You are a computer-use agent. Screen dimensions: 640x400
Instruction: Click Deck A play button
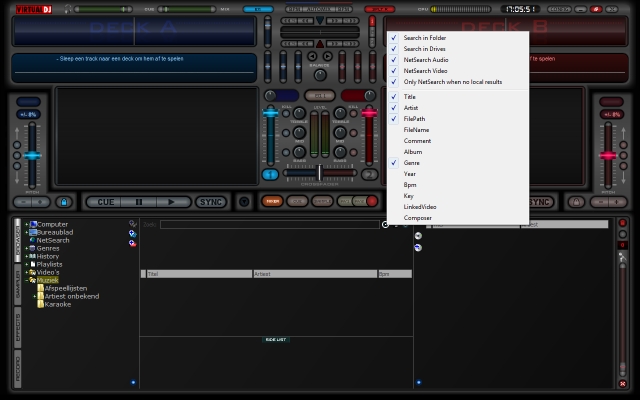[x=171, y=202]
